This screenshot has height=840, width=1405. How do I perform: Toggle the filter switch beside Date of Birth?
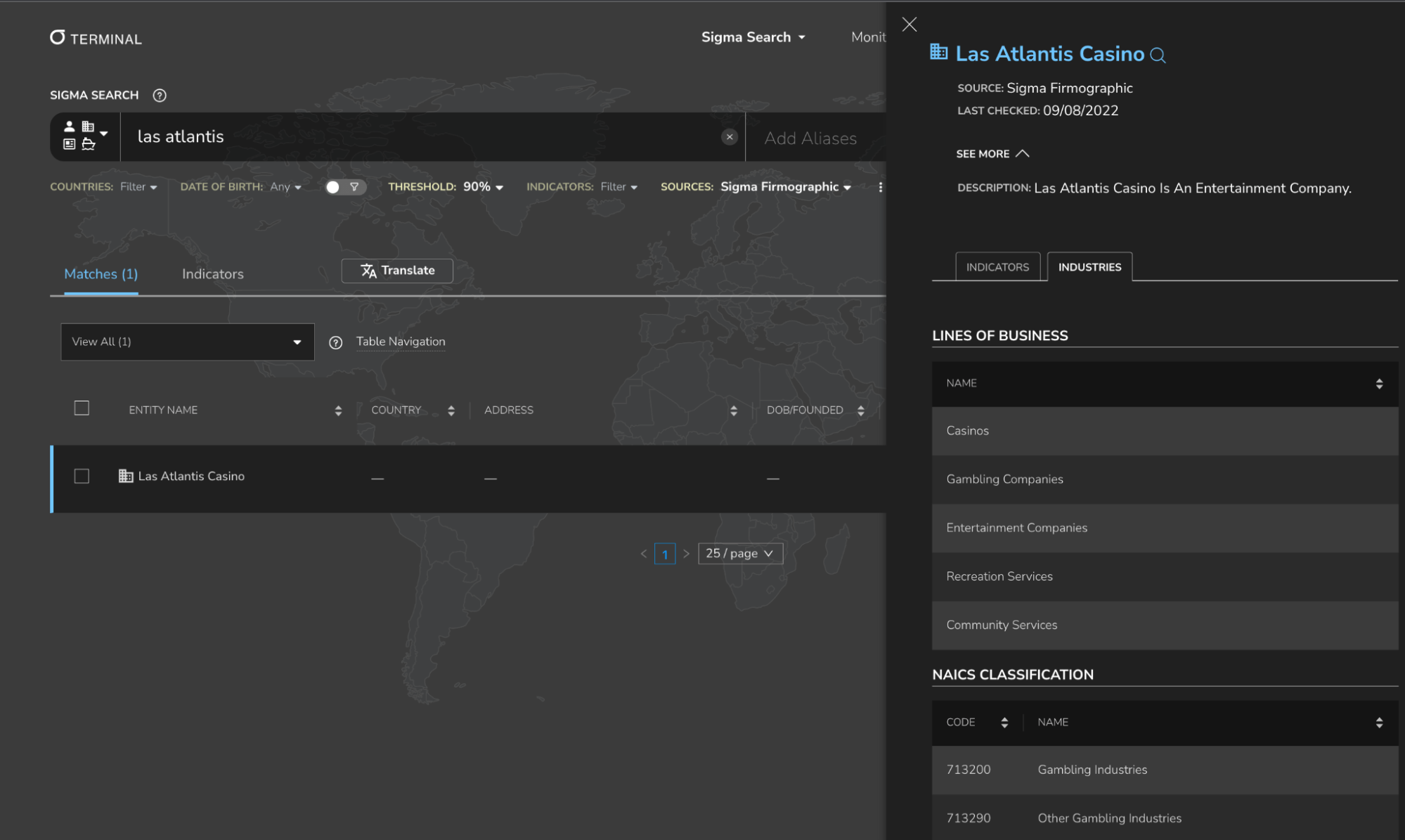345,187
